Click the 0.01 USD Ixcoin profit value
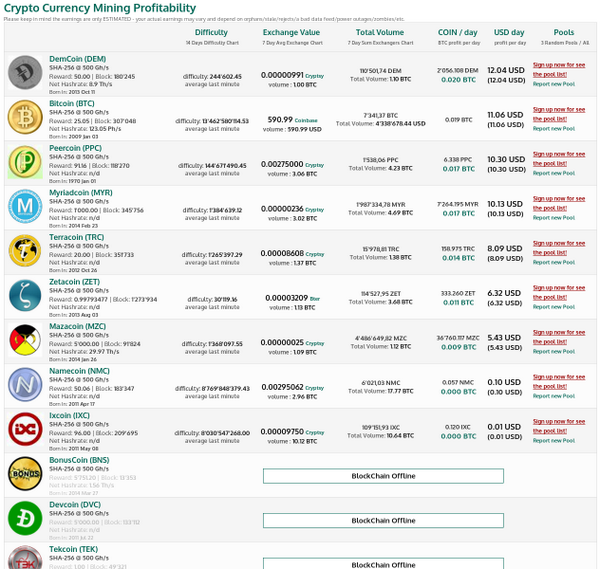 click(x=504, y=427)
